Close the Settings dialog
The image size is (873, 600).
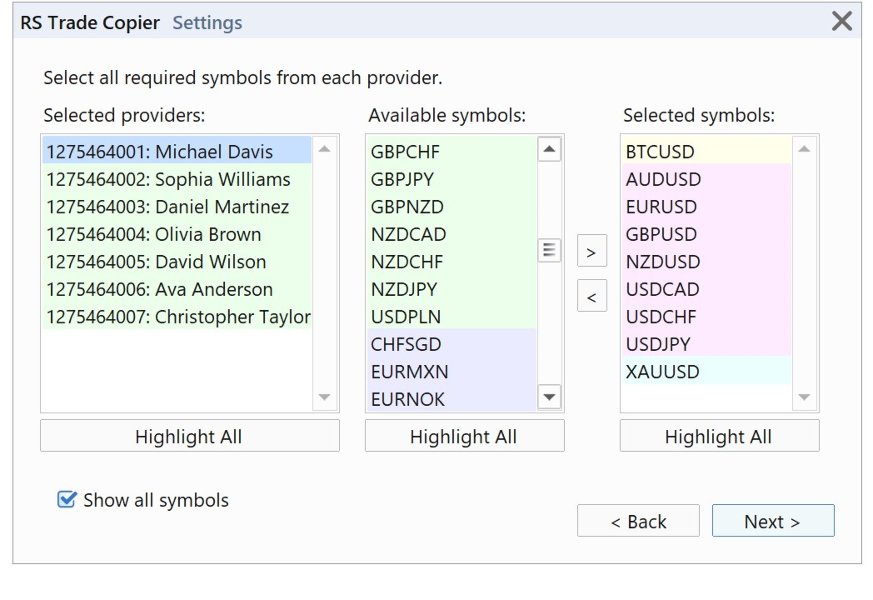click(842, 21)
